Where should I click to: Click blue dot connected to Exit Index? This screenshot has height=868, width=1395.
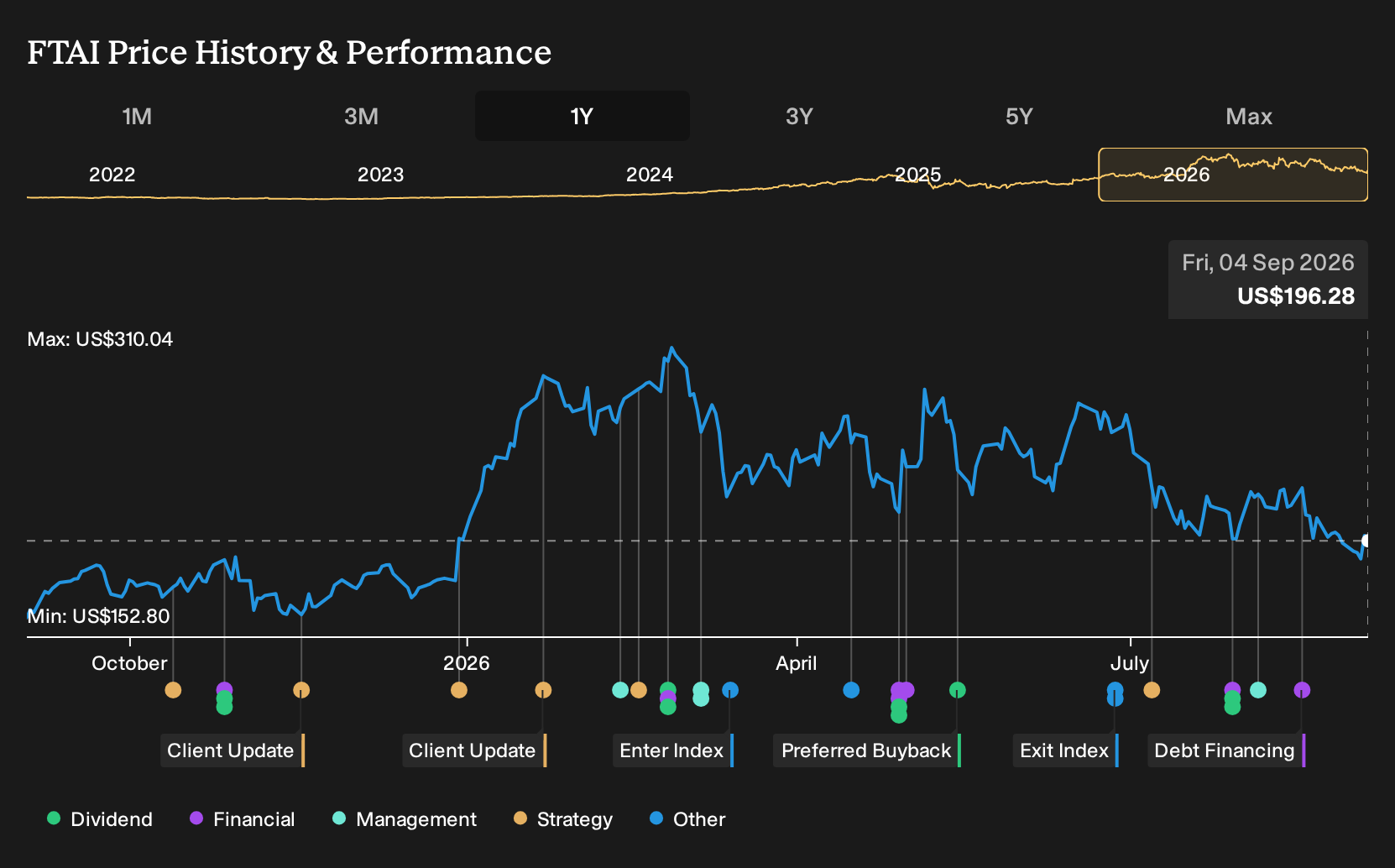click(x=1115, y=690)
